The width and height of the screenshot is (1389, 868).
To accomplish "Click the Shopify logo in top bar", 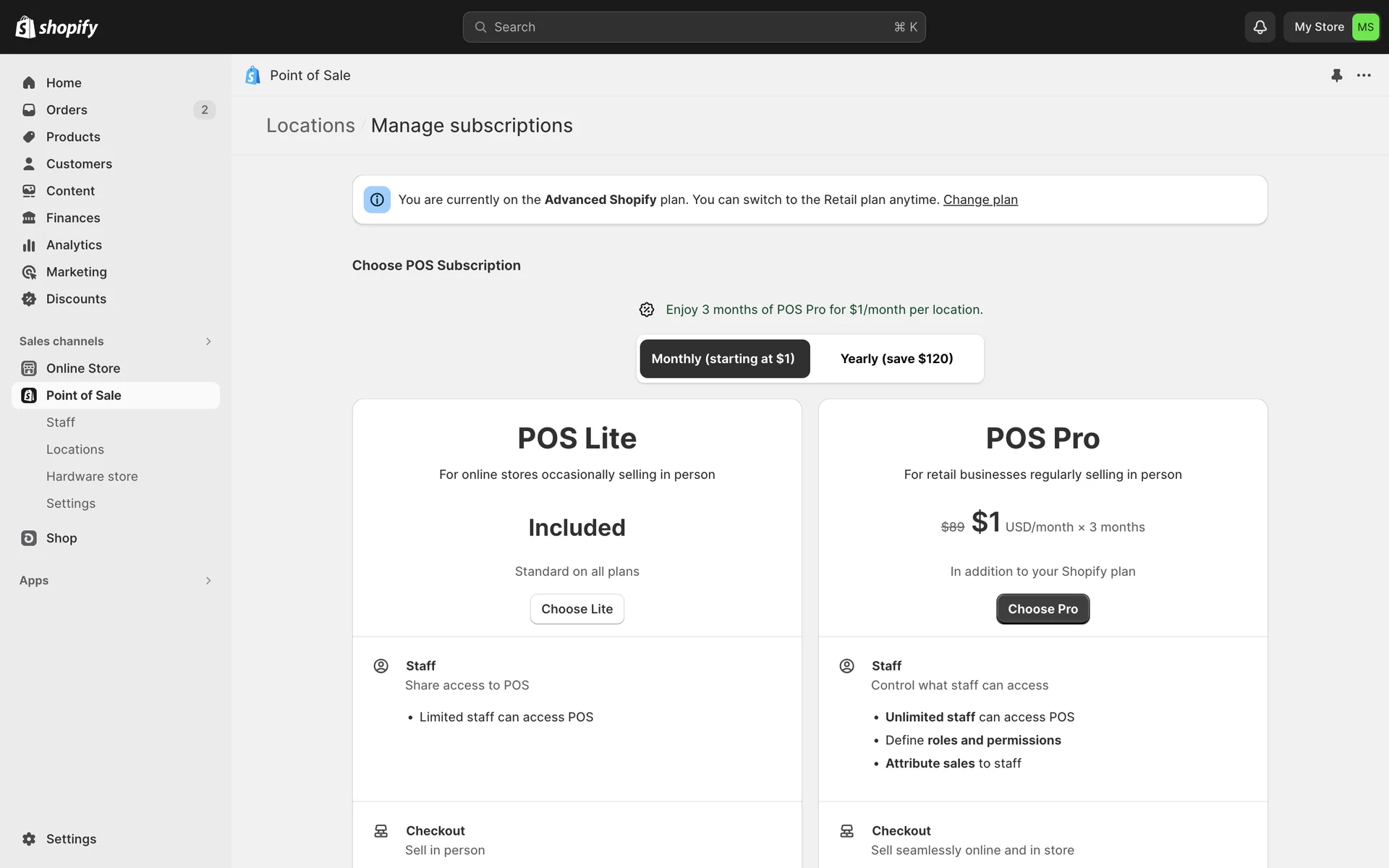I will (x=56, y=27).
